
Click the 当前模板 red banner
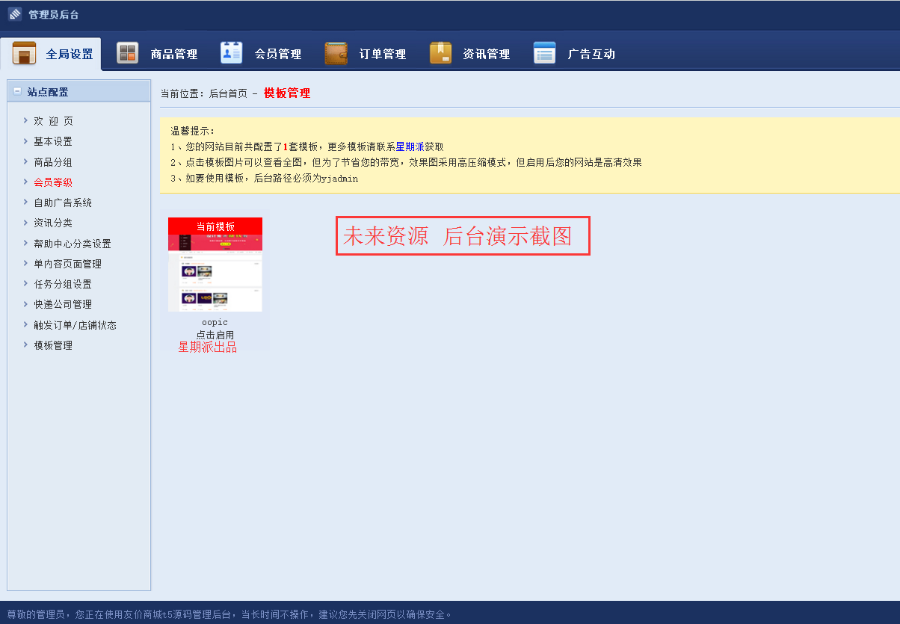click(x=215, y=226)
